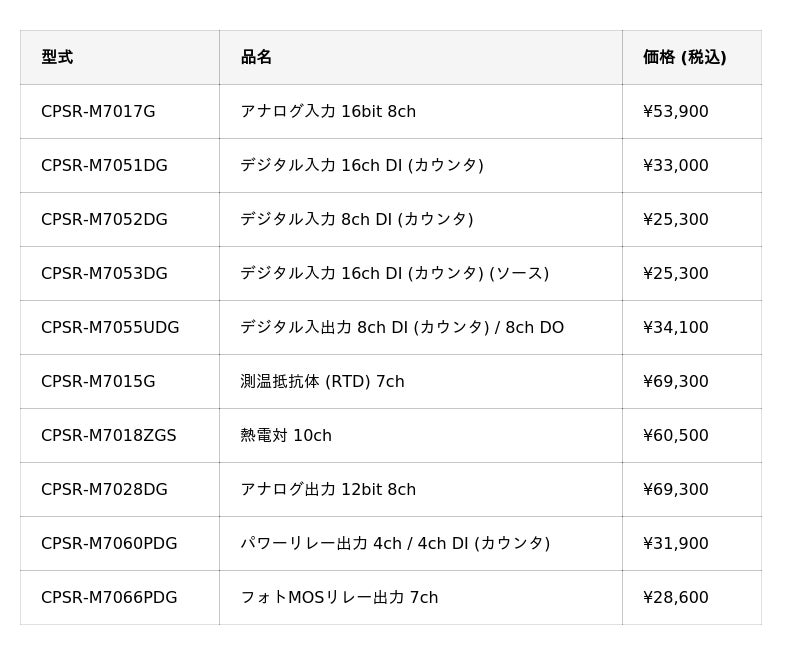Select model CPSR-M7055UDG
The image size is (800, 655).
(x=110, y=327)
